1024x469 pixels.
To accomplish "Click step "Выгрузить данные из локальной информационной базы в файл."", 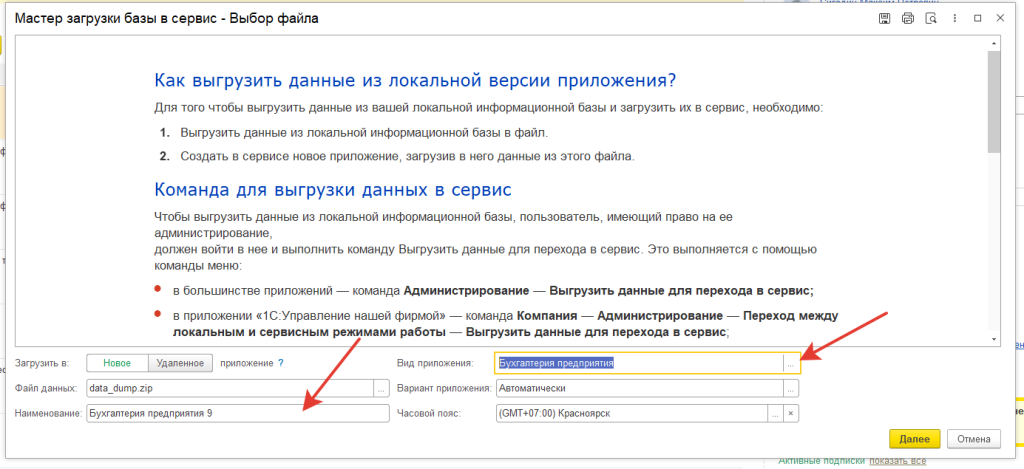I will pos(364,133).
